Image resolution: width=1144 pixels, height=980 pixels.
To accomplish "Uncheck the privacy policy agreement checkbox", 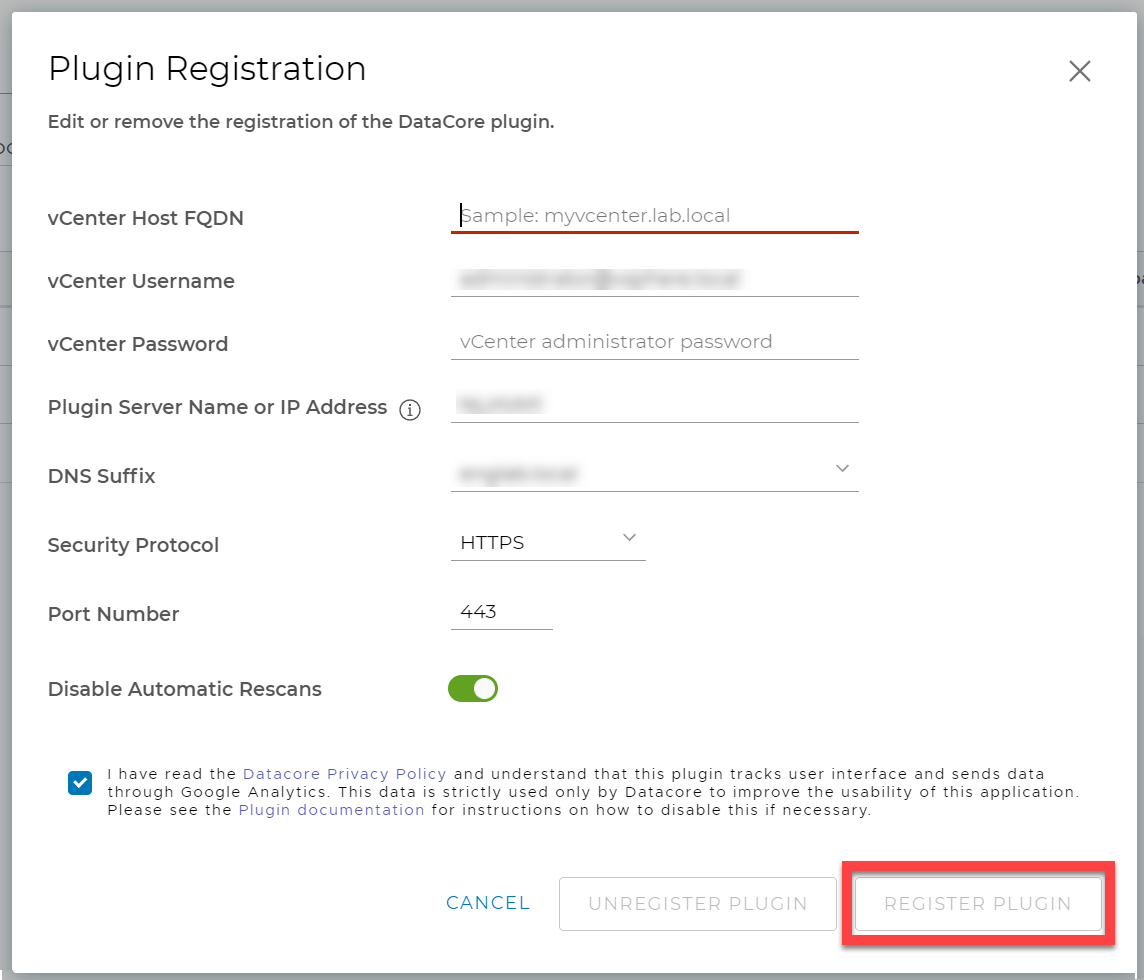I will pyautogui.click(x=80, y=783).
